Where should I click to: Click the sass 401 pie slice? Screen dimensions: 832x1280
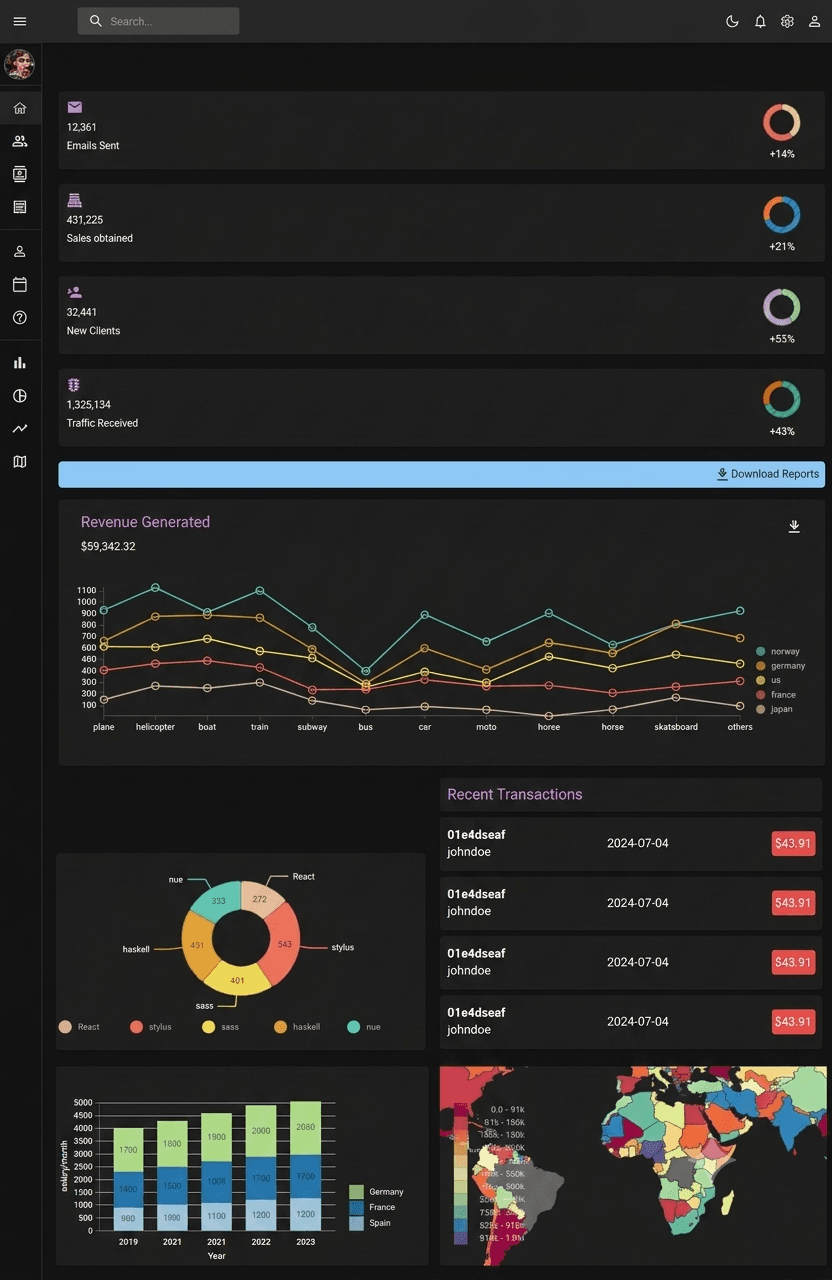click(x=237, y=980)
